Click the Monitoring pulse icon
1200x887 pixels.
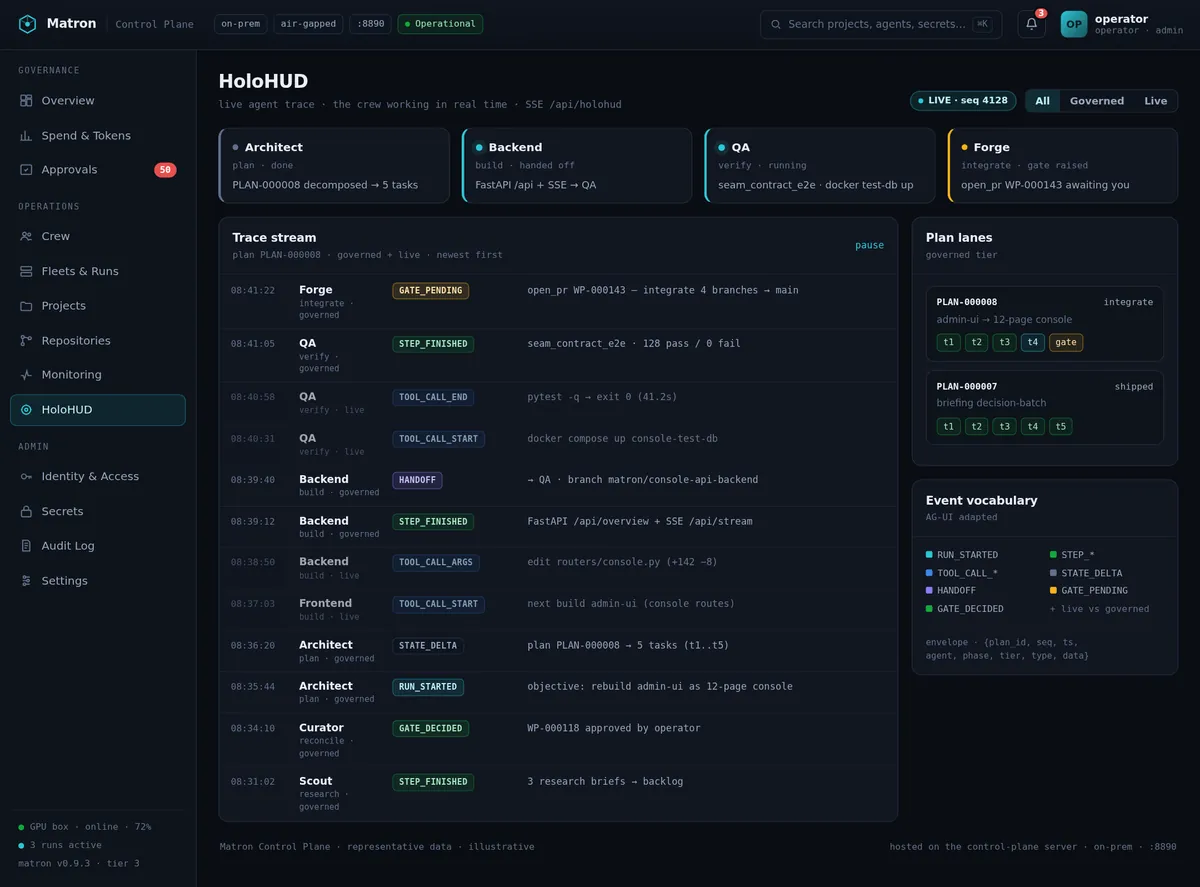[26, 375]
